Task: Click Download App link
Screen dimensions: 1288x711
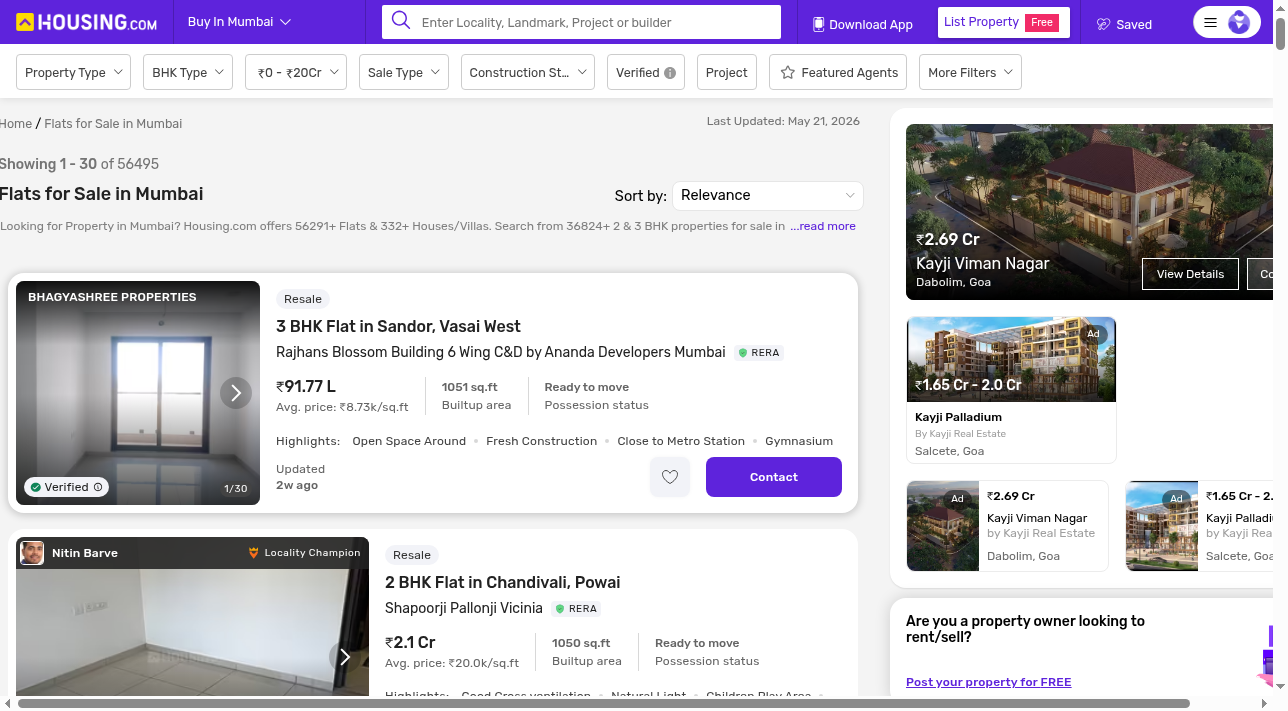Action: [862, 24]
